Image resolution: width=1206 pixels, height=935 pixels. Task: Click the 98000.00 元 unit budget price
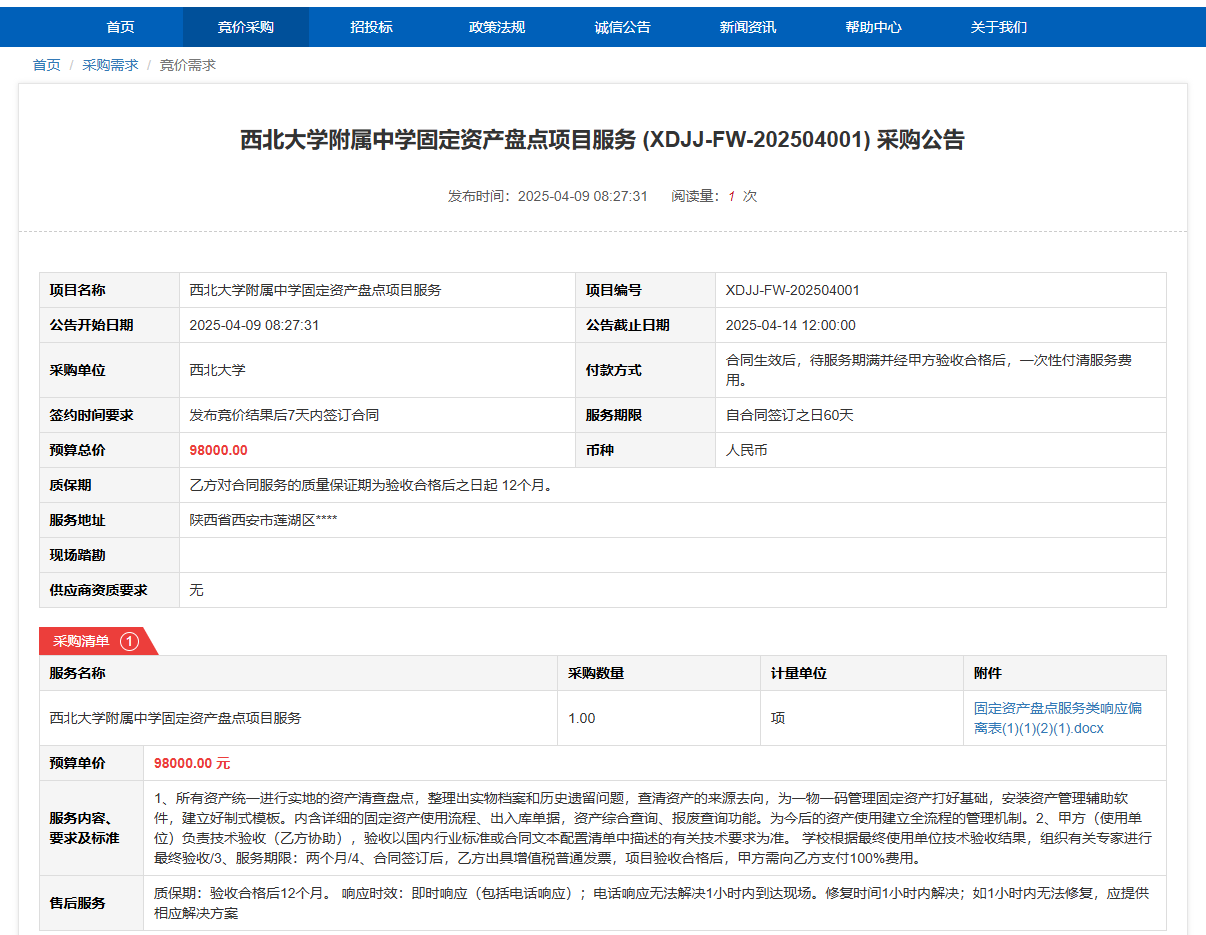(192, 763)
